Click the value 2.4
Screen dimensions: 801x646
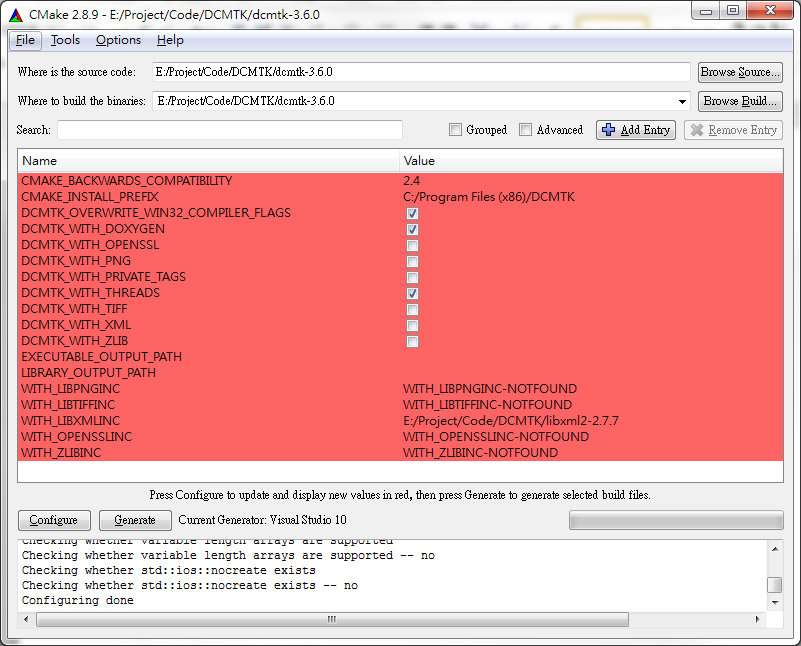[x=412, y=181]
